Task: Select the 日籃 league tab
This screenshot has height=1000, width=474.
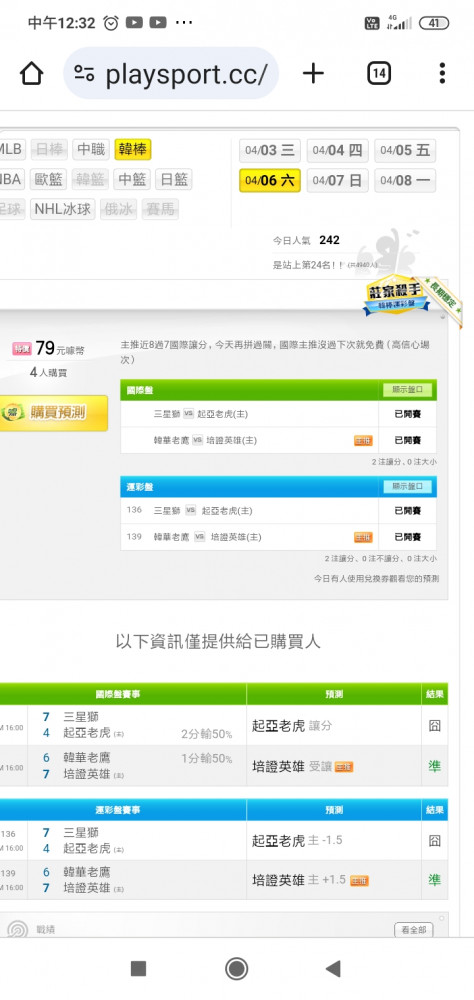Action: pos(173,179)
